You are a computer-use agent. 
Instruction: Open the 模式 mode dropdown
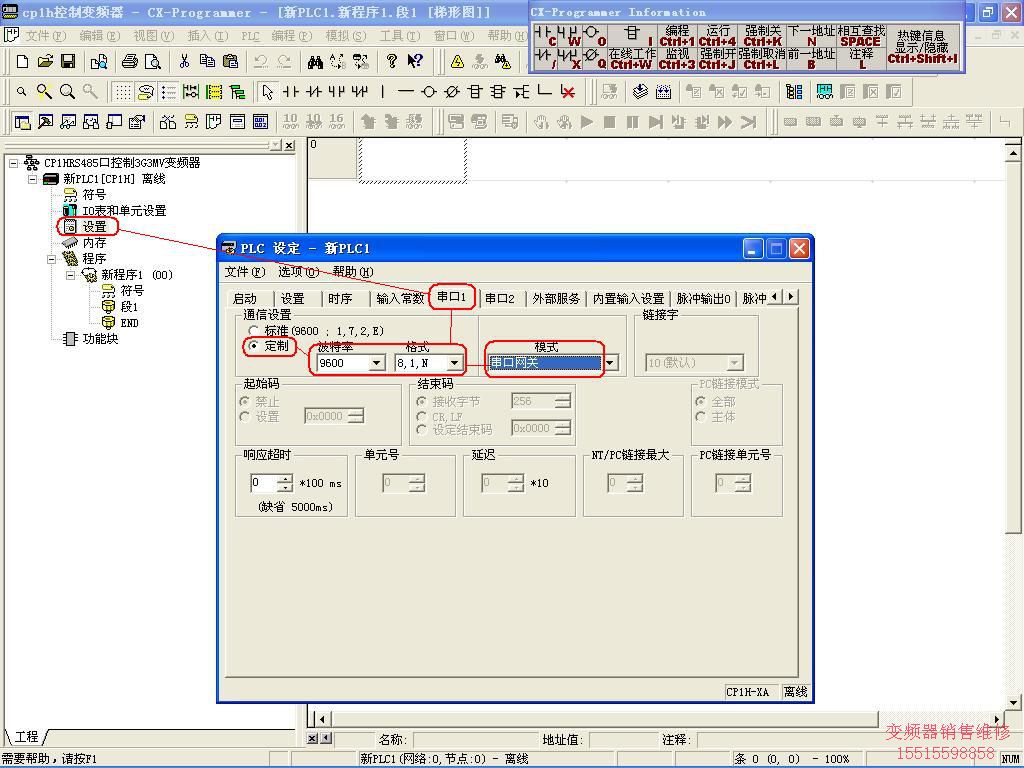point(609,363)
